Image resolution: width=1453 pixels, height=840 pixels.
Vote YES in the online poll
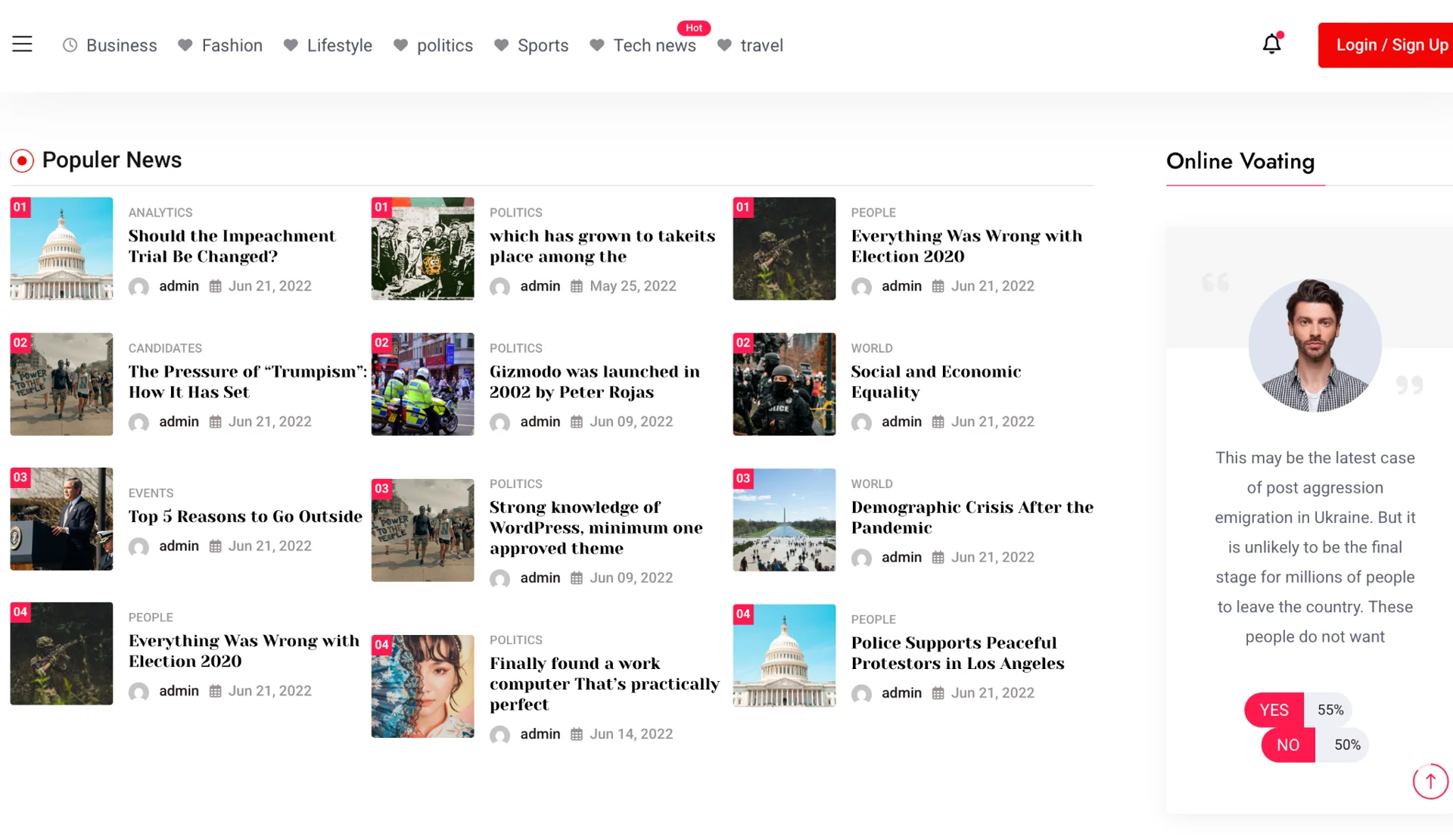coord(1274,710)
